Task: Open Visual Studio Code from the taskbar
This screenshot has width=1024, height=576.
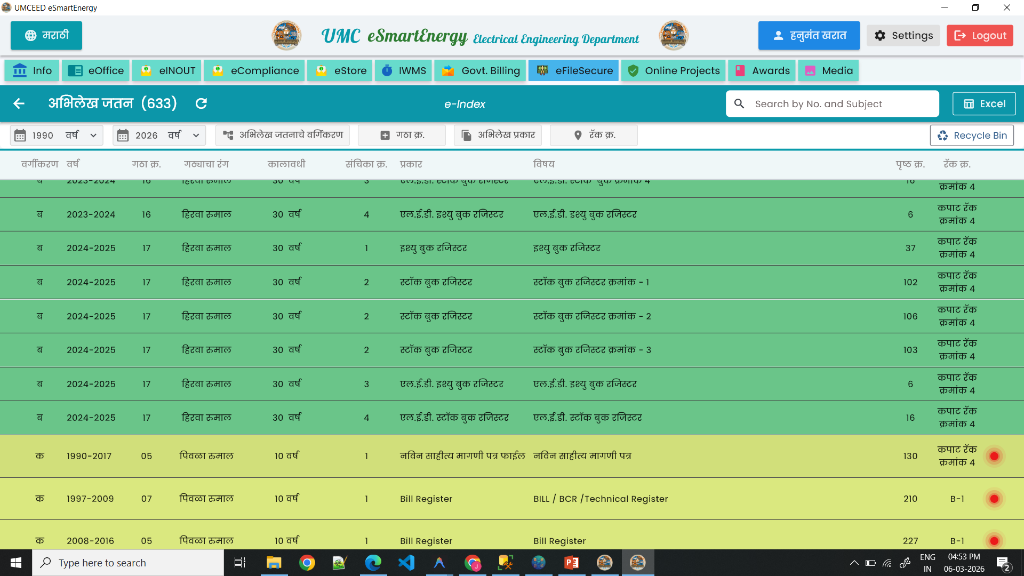Action: pos(406,562)
